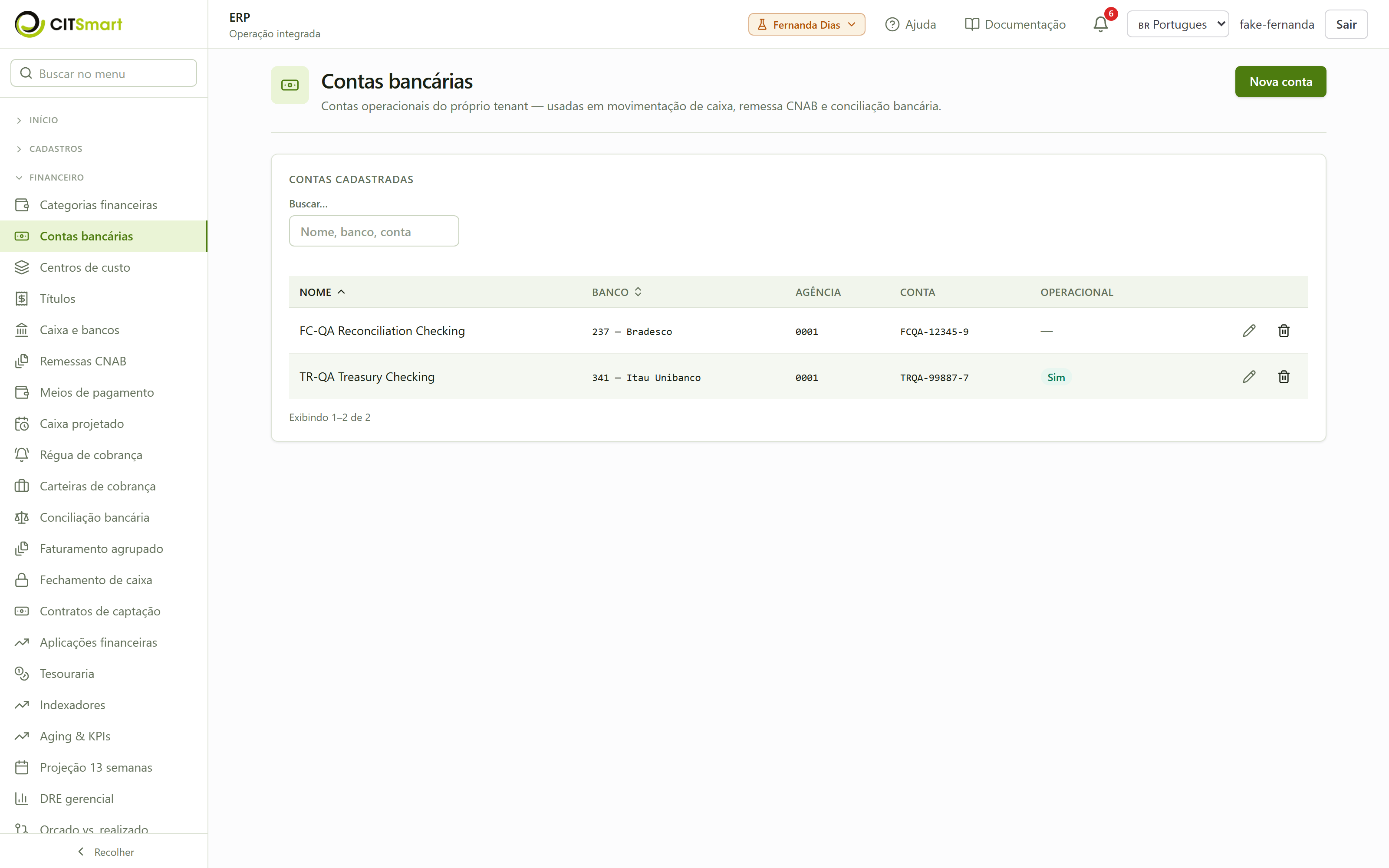Click the Nome, banco, conta search field
This screenshot has height=868, width=1389.
[x=374, y=231]
